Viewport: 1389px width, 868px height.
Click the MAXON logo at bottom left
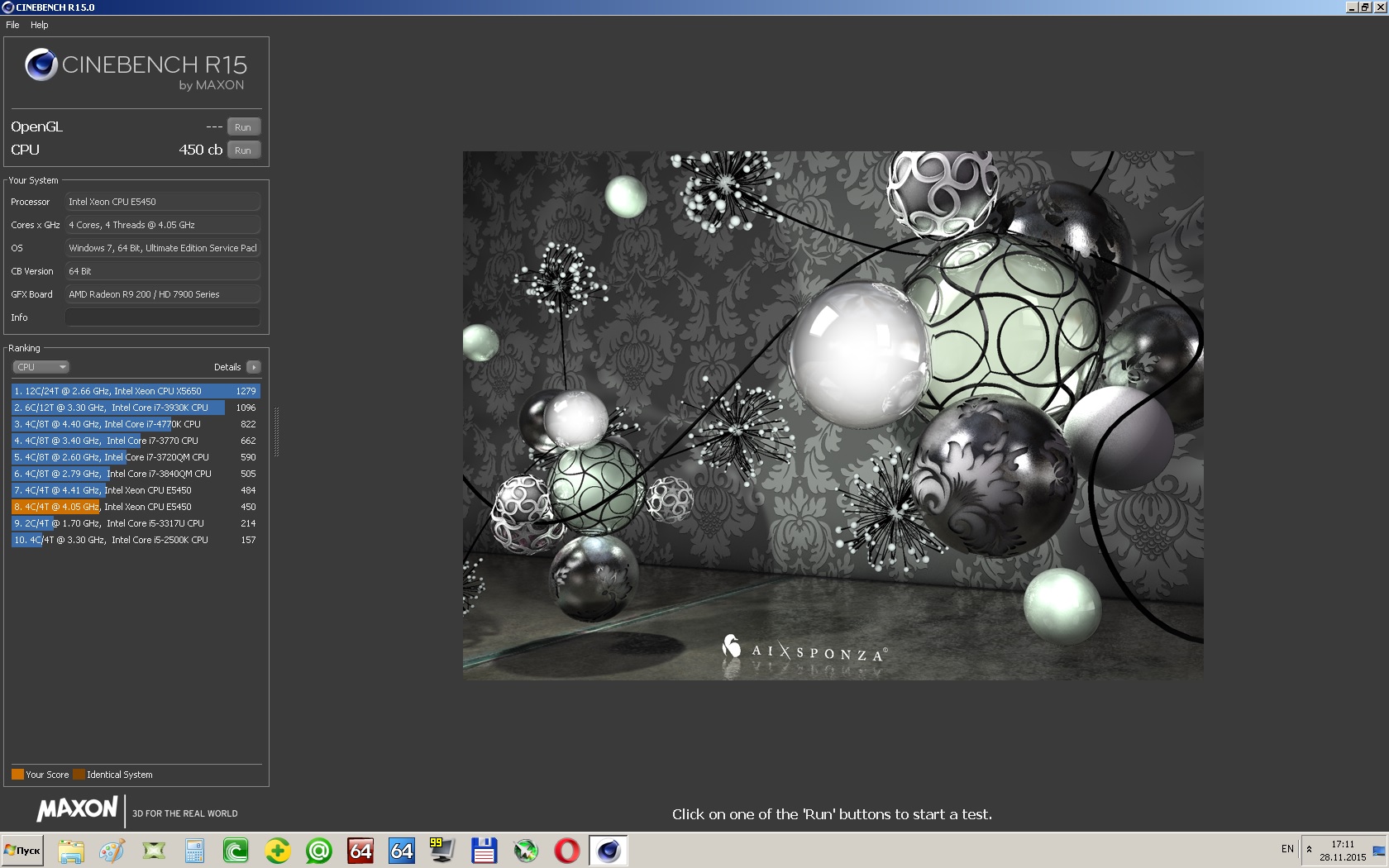[x=77, y=808]
